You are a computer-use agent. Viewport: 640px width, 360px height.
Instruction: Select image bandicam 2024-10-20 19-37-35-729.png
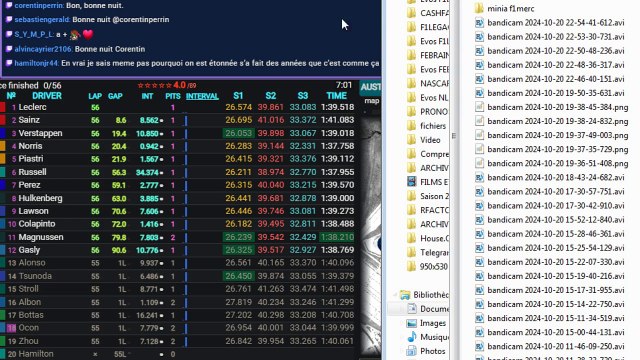click(x=552, y=149)
